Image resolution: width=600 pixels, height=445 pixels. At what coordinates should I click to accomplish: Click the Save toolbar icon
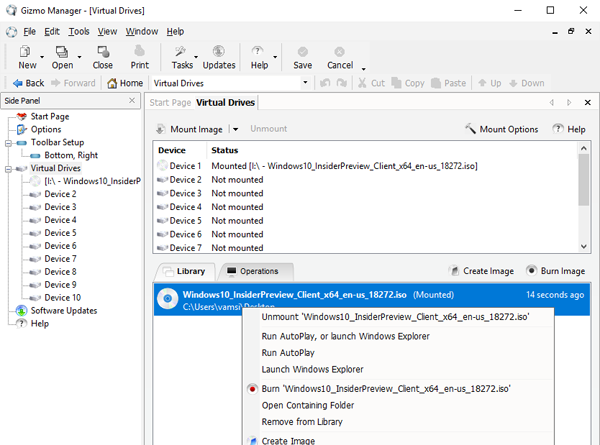click(x=303, y=57)
